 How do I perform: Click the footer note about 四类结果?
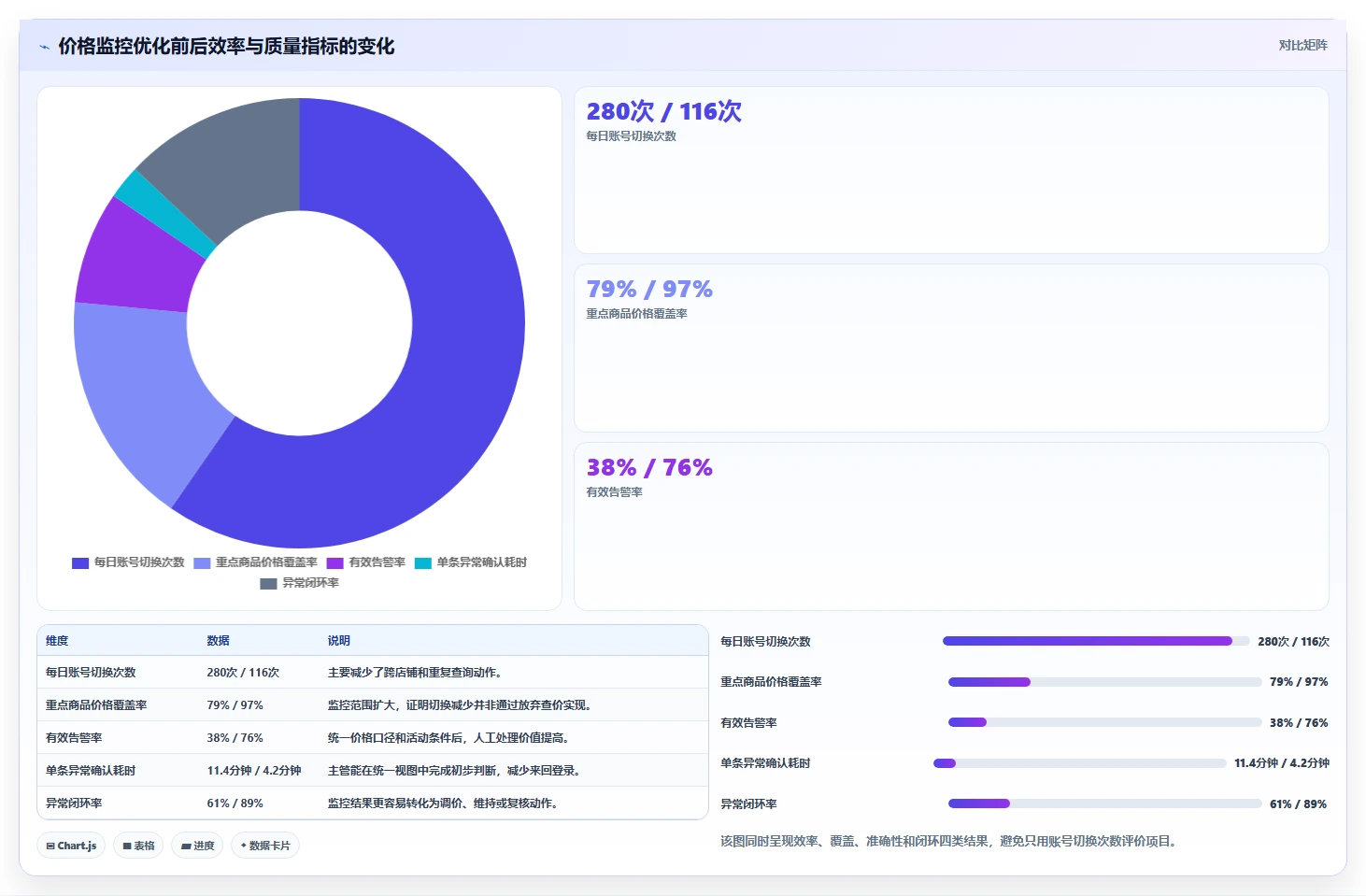950,842
